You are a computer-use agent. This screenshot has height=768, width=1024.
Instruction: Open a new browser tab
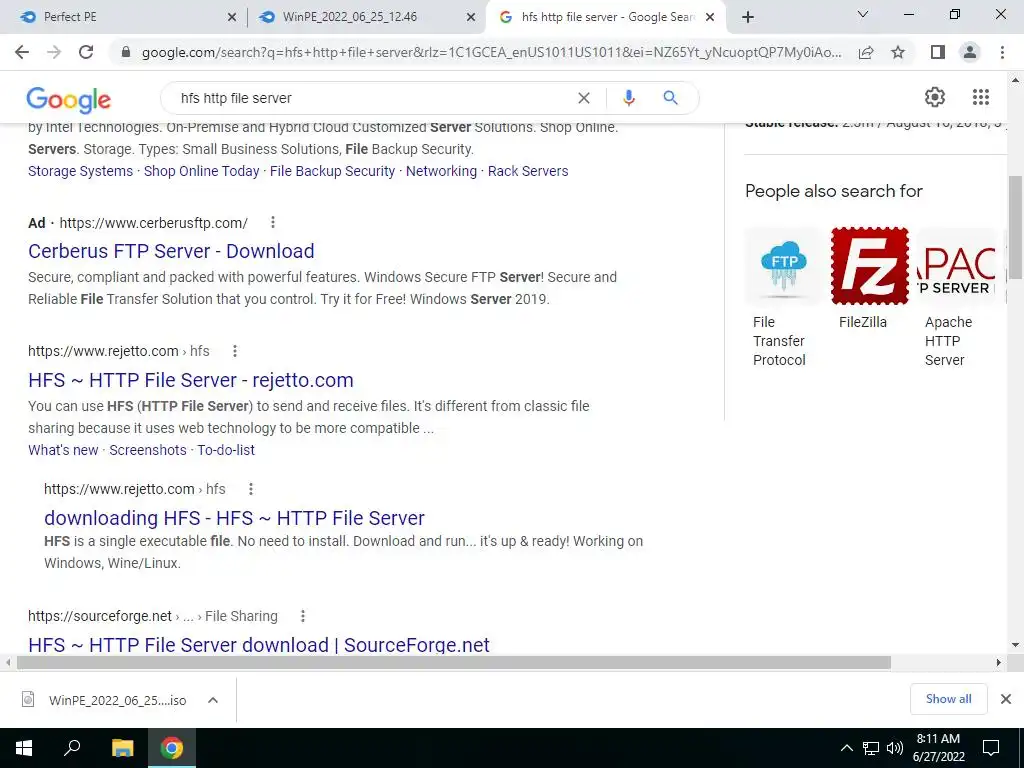[748, 17]
